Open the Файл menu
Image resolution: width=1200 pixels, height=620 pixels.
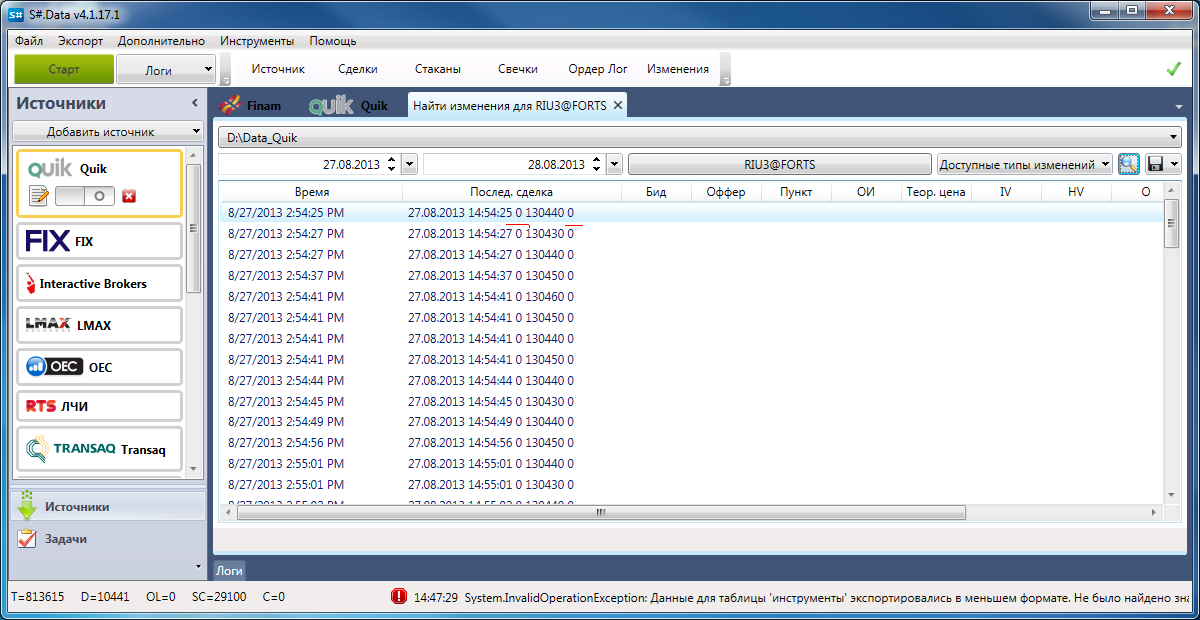pyautogui.click(x=29, y=41)
